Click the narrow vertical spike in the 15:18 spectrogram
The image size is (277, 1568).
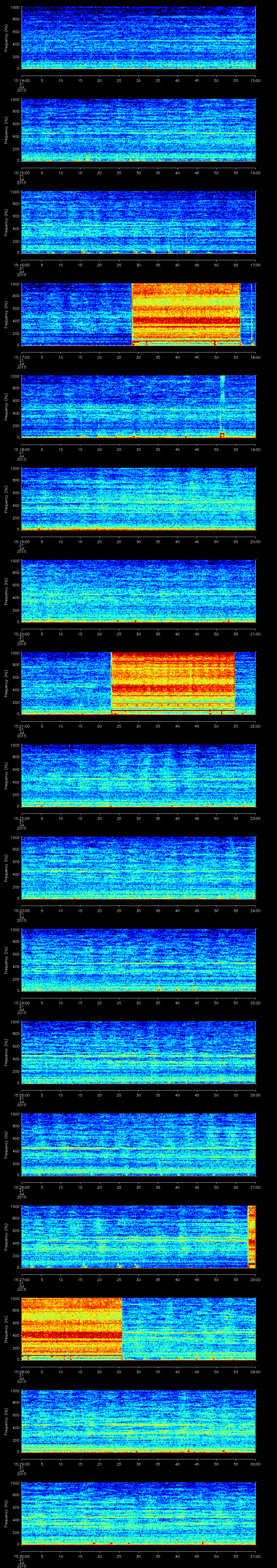(x=222, y=407)
